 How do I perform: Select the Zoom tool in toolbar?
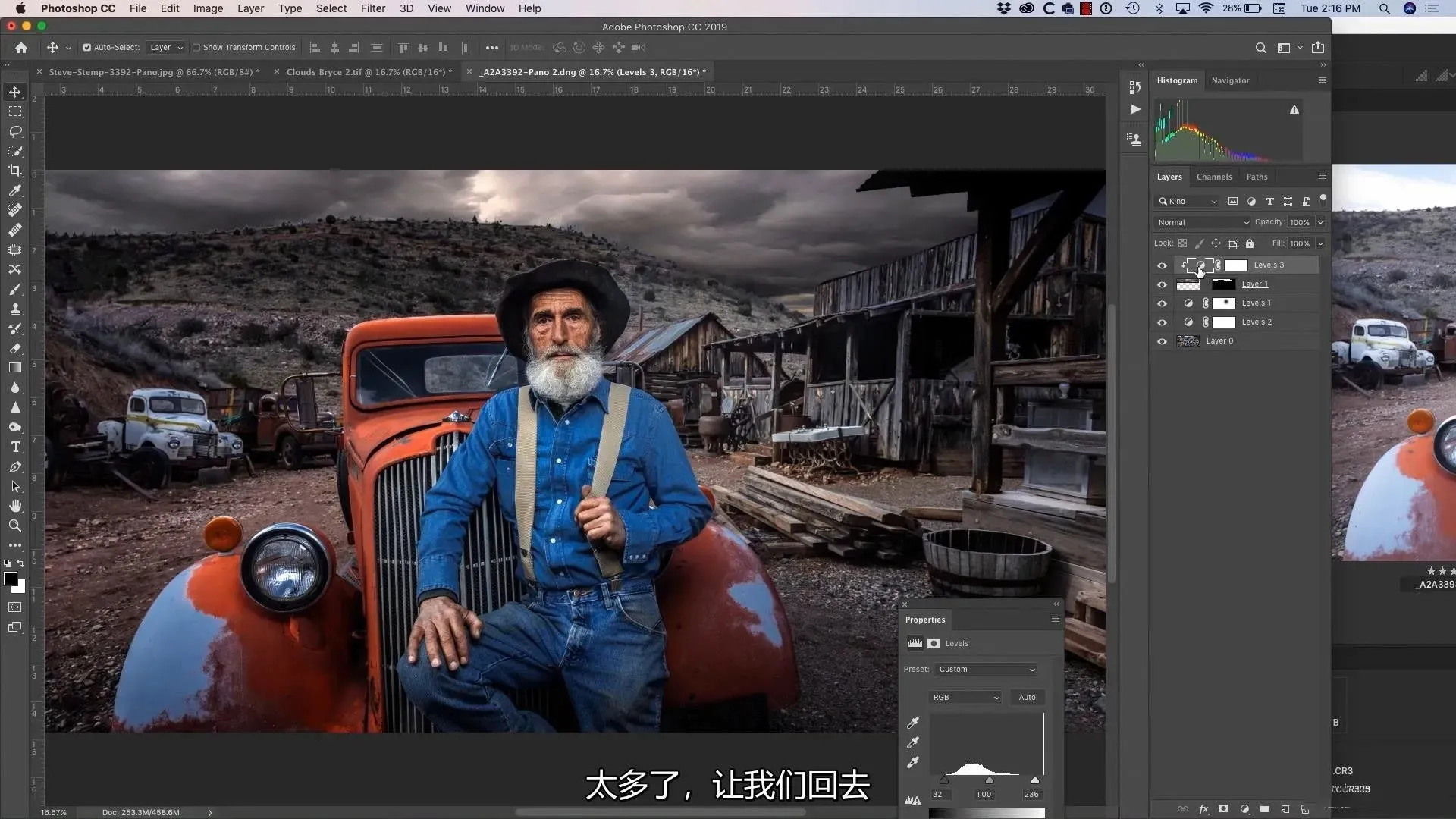coord(15,526)
